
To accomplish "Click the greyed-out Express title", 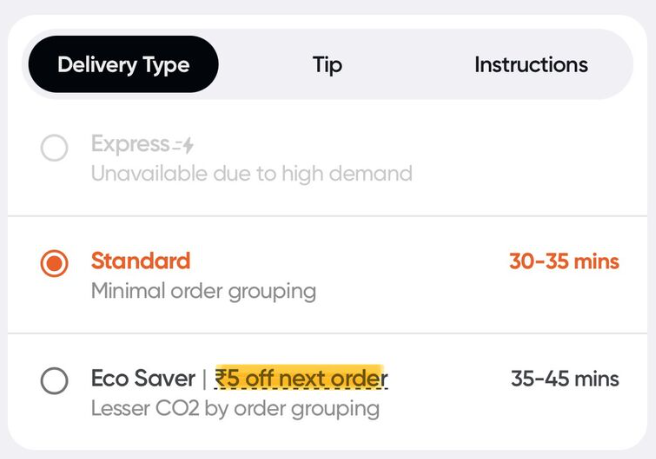I will point(130,144).
